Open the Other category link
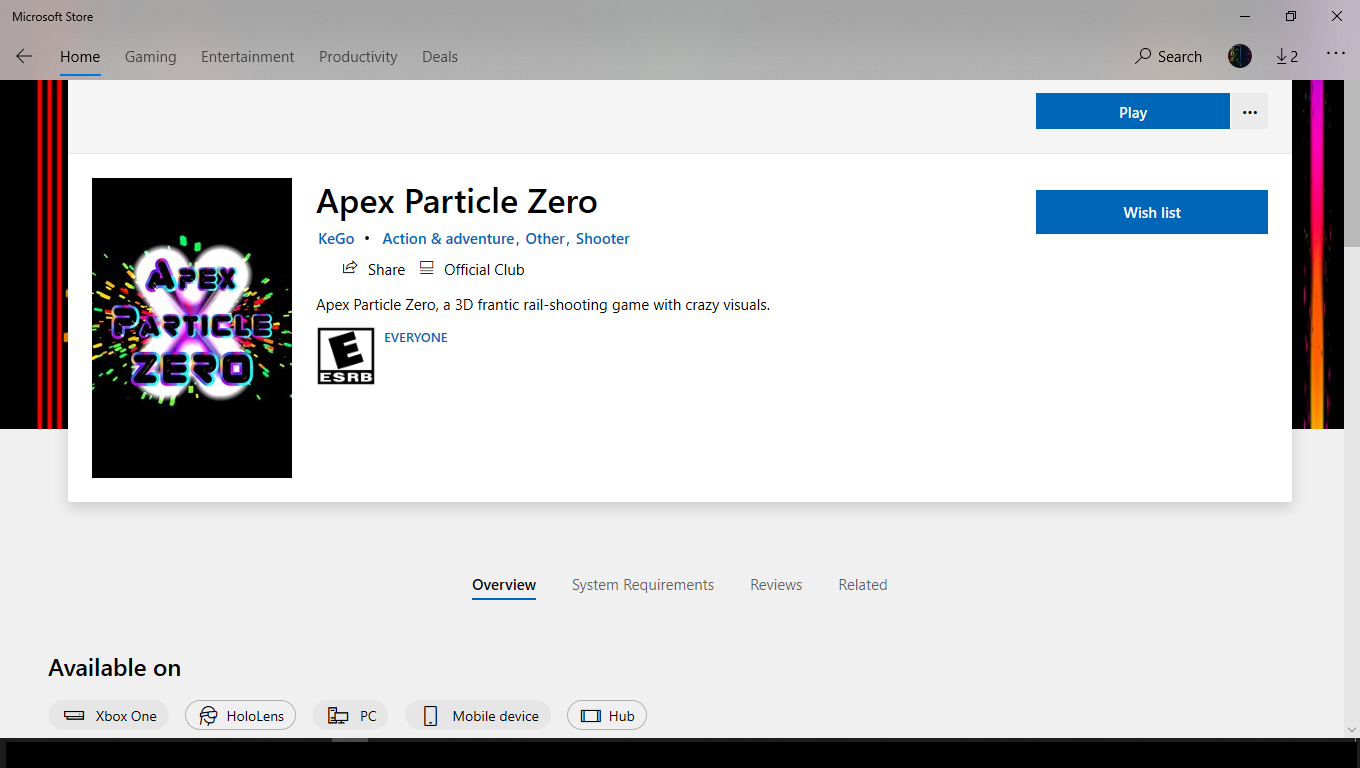1360x768 pixels. tap(545, 239)
